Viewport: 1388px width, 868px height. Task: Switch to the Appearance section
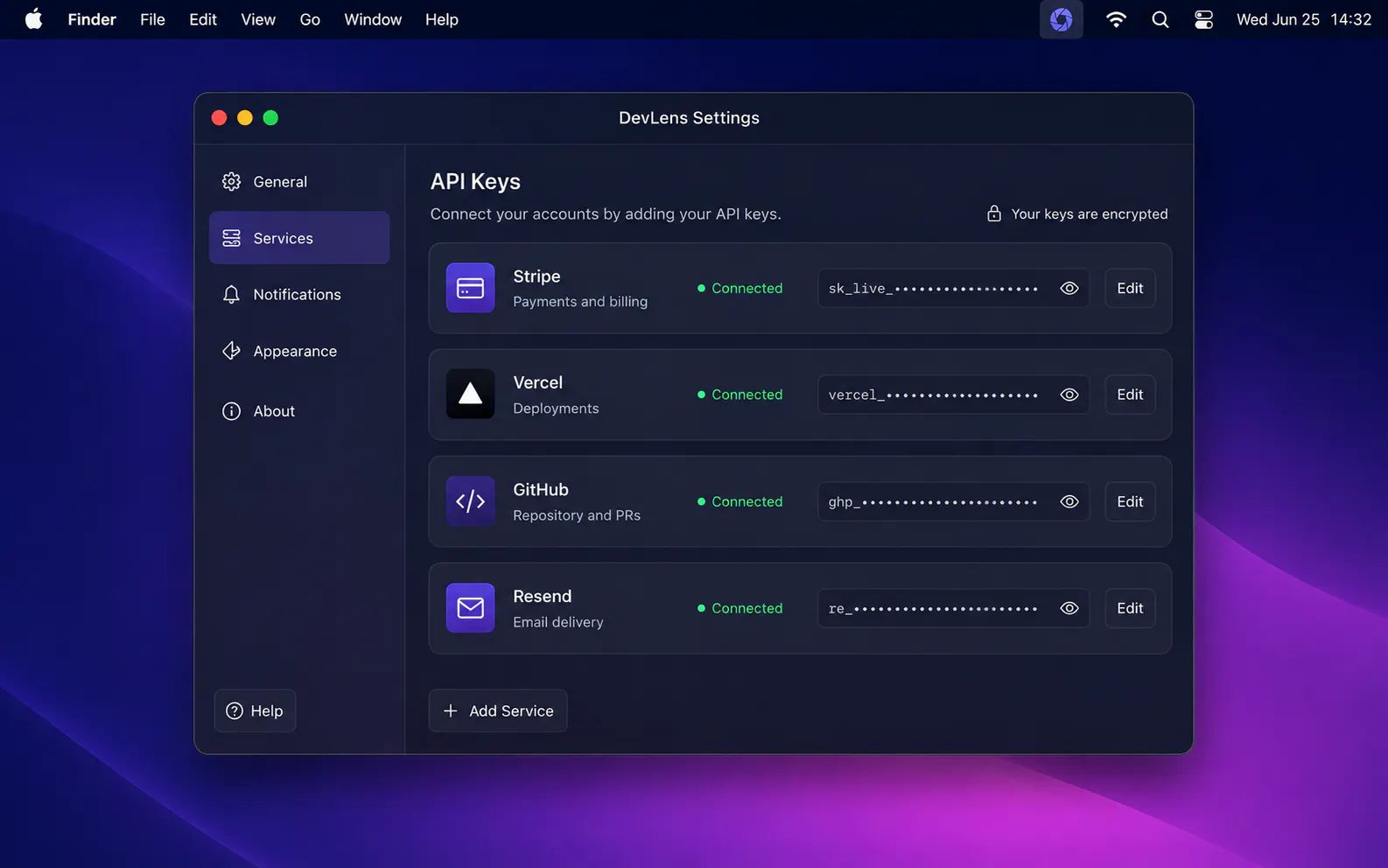(299, 351)
